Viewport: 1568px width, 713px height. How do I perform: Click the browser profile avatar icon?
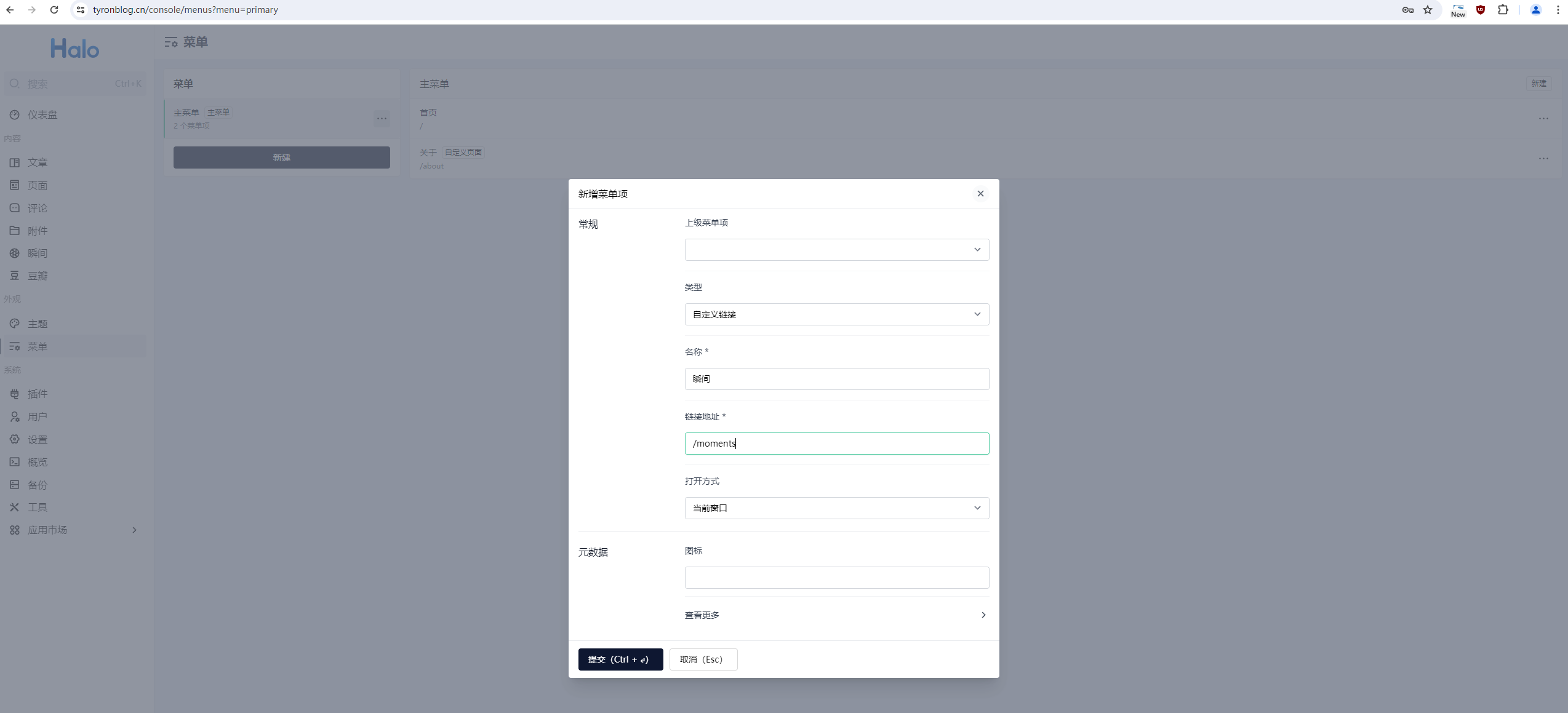1535,10
